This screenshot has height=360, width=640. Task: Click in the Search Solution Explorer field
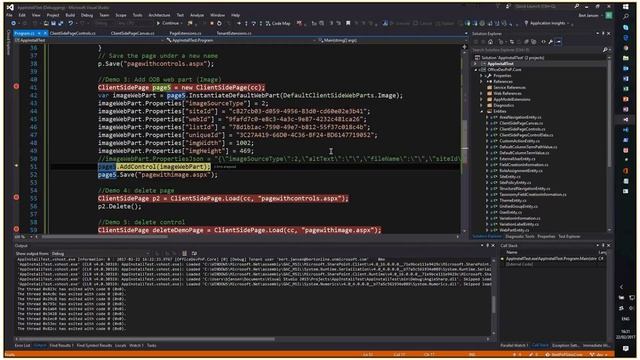537,50
